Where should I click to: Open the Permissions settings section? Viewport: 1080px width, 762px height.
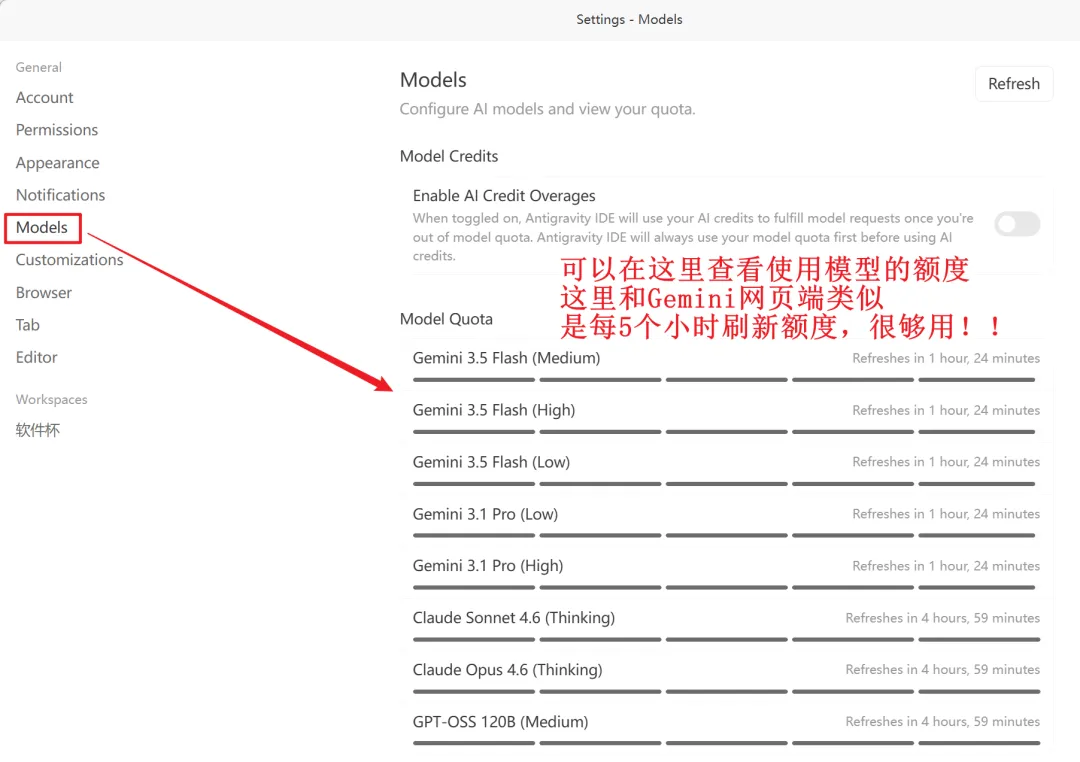pos(56,130)
